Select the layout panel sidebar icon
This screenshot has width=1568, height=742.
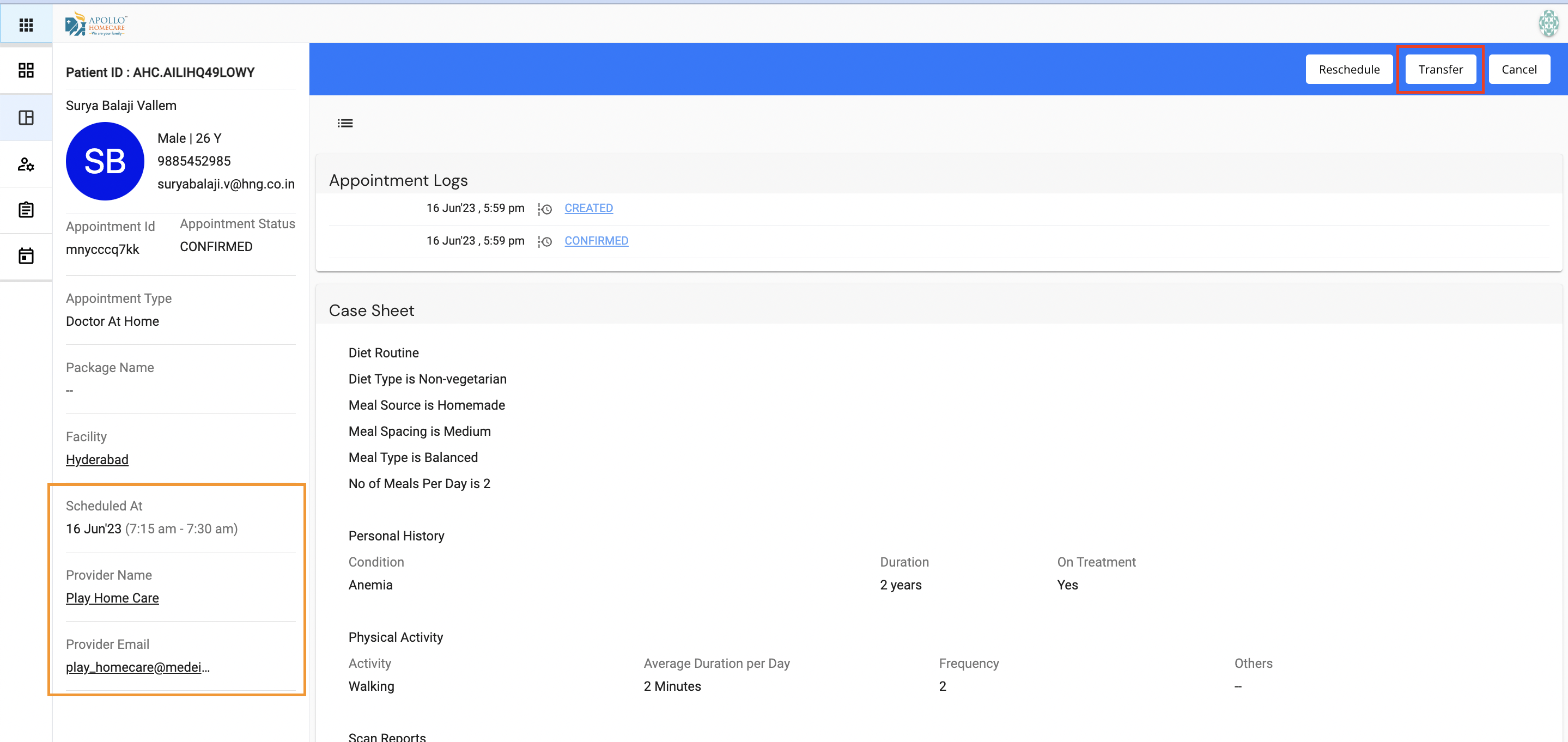point(26,118)
